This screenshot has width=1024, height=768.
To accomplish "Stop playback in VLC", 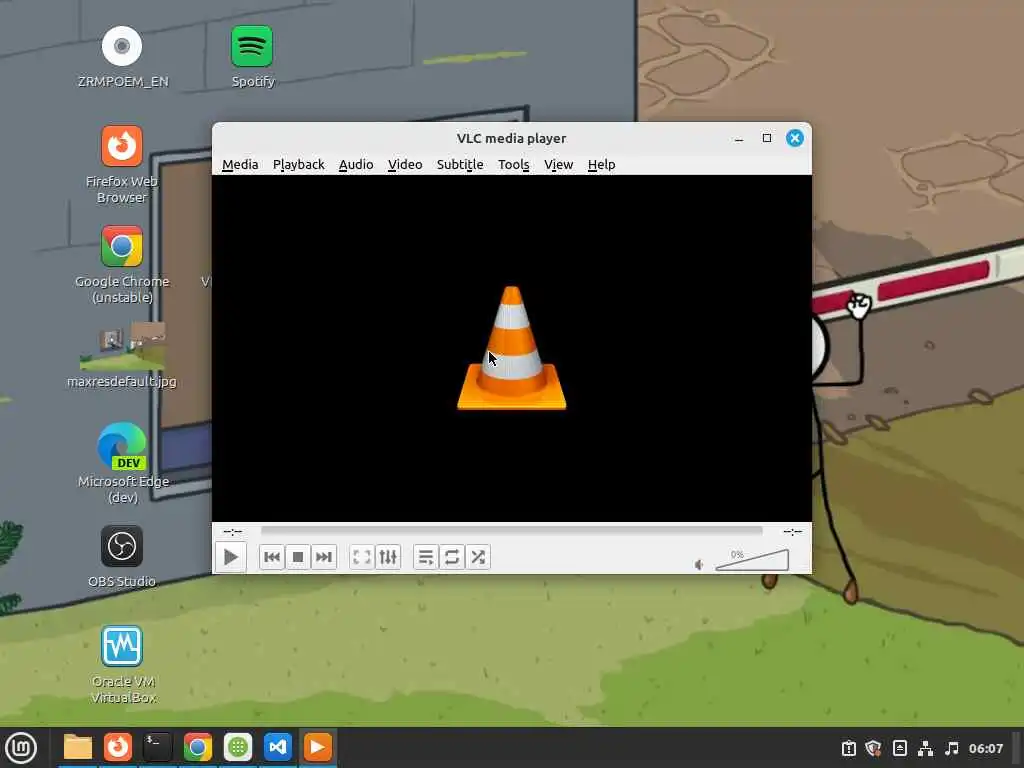I will (298, 557).
